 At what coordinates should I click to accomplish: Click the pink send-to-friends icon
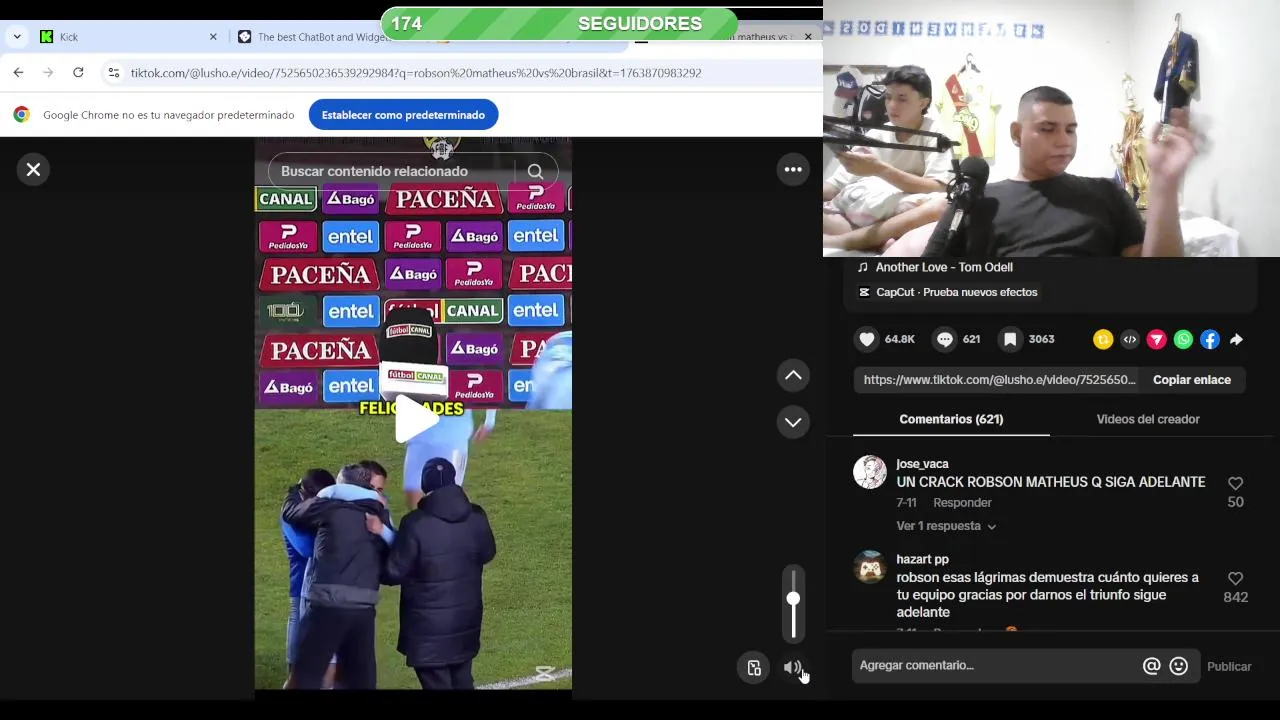1156,340
